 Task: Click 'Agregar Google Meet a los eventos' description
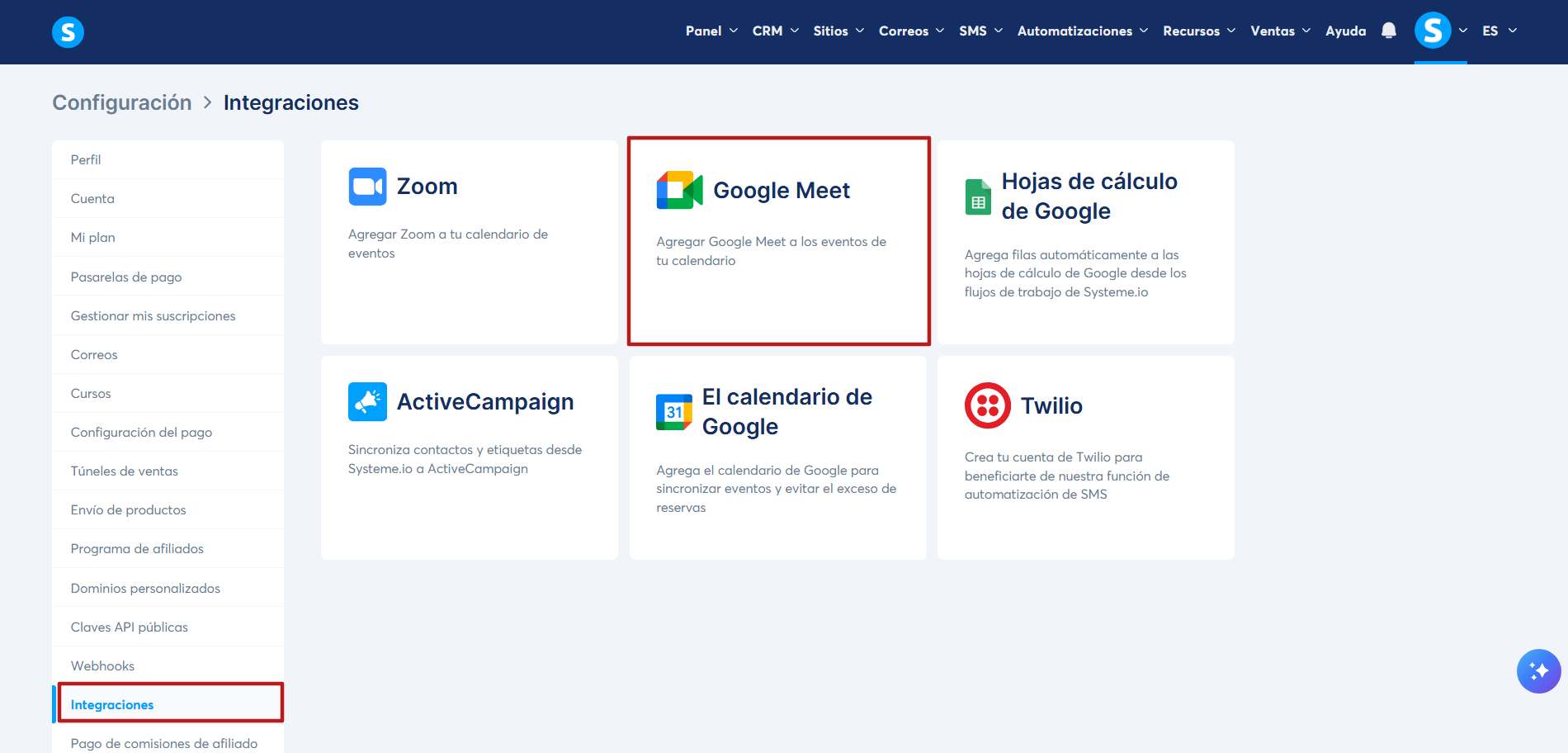pyautogui.click(x=771, y=251)
